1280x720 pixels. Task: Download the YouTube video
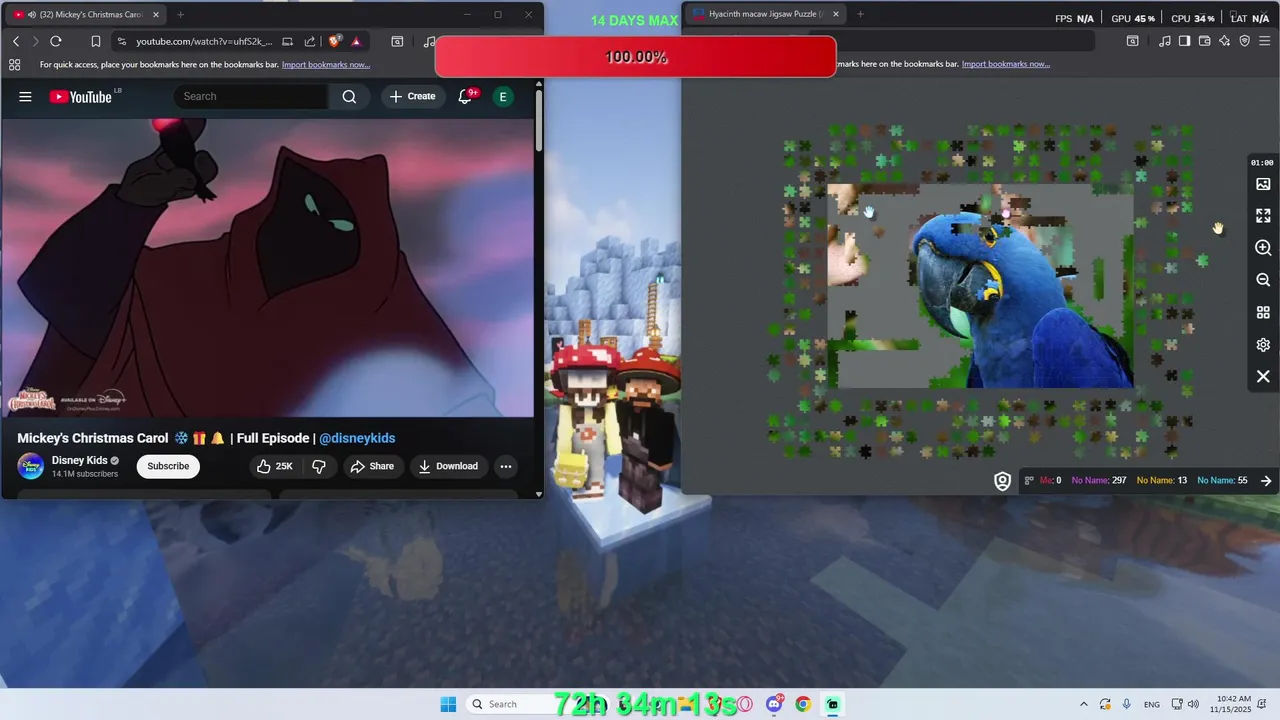pyautogui.click(x=448, y=466)
